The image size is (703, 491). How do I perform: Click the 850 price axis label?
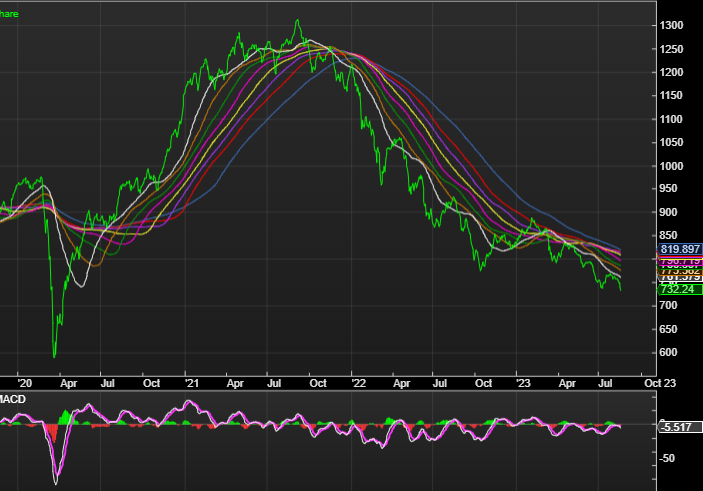668,235
